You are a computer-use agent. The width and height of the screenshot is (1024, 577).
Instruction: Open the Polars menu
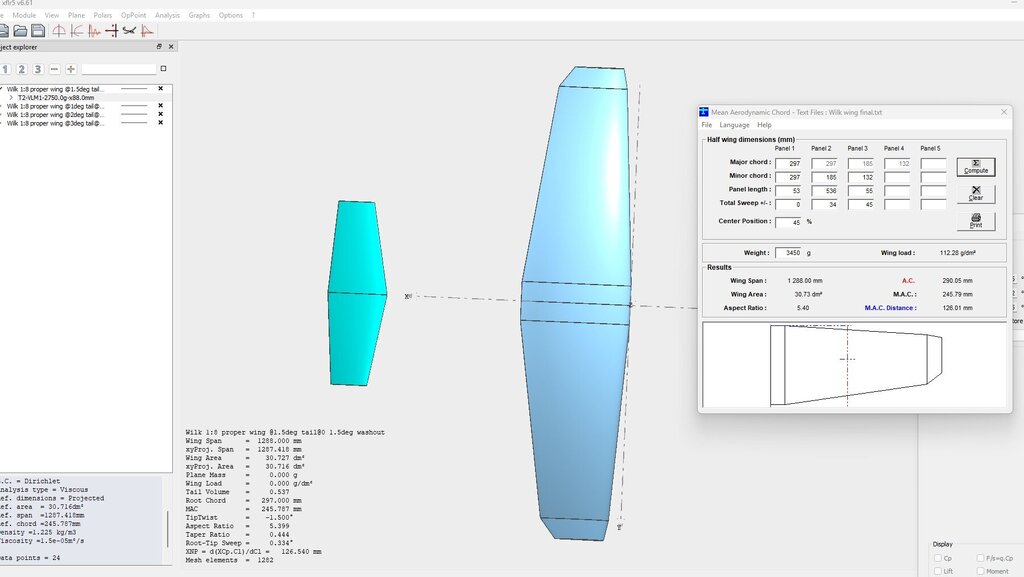pyautogui.click(x=103, y=16)
